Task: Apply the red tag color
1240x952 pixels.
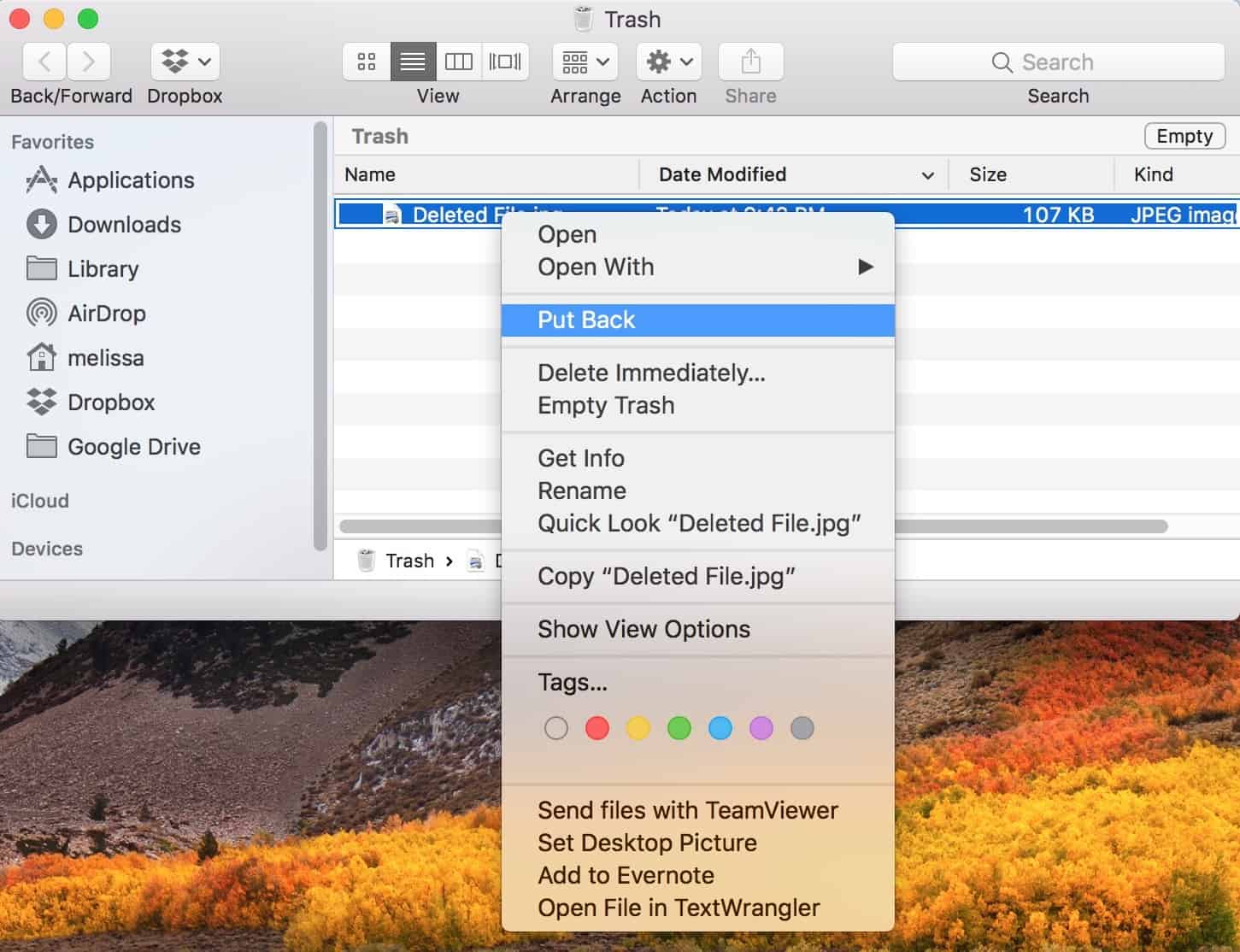Action: (x=597, y=728)
